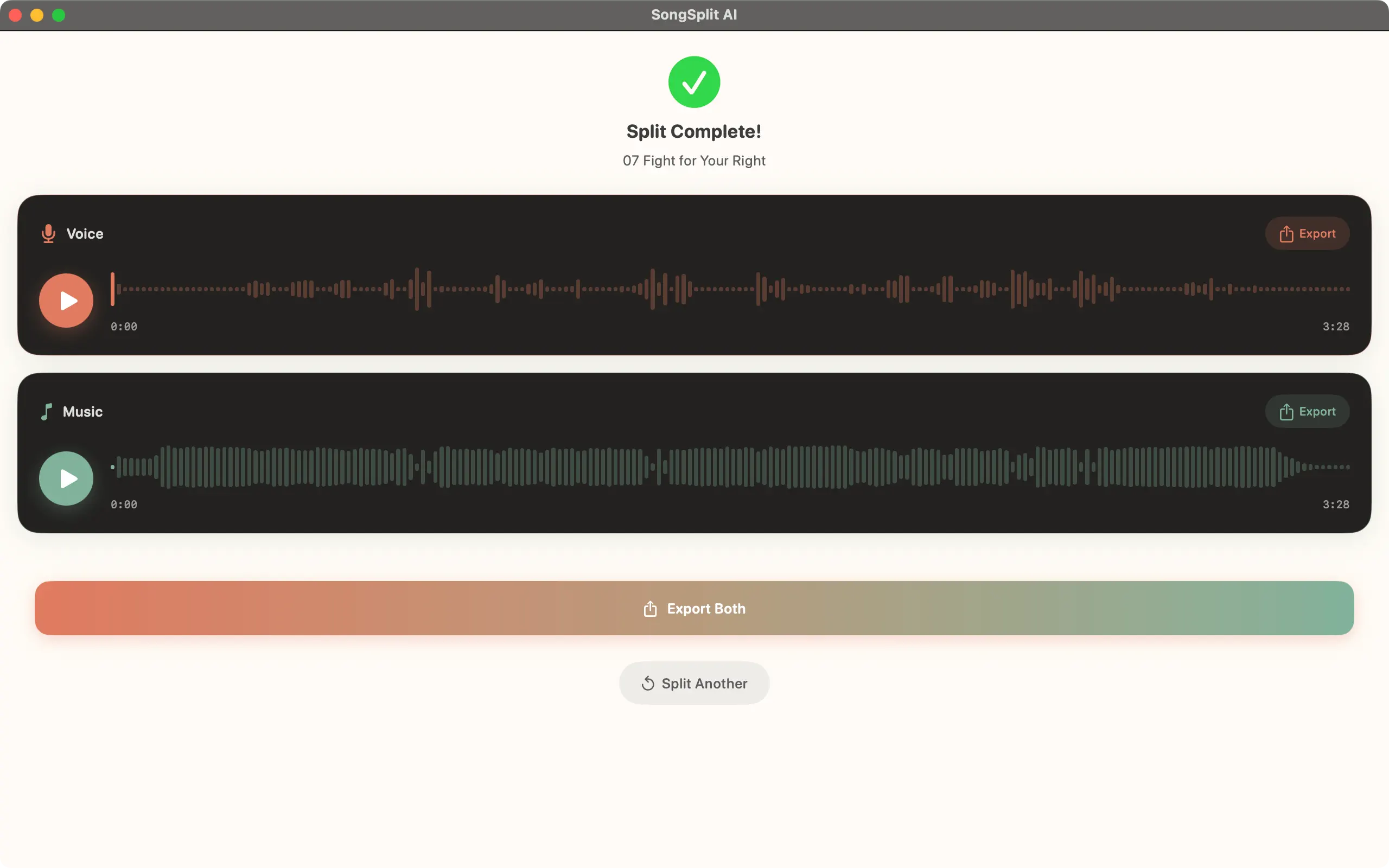Click the green checkmark success icon

[694, 81]
